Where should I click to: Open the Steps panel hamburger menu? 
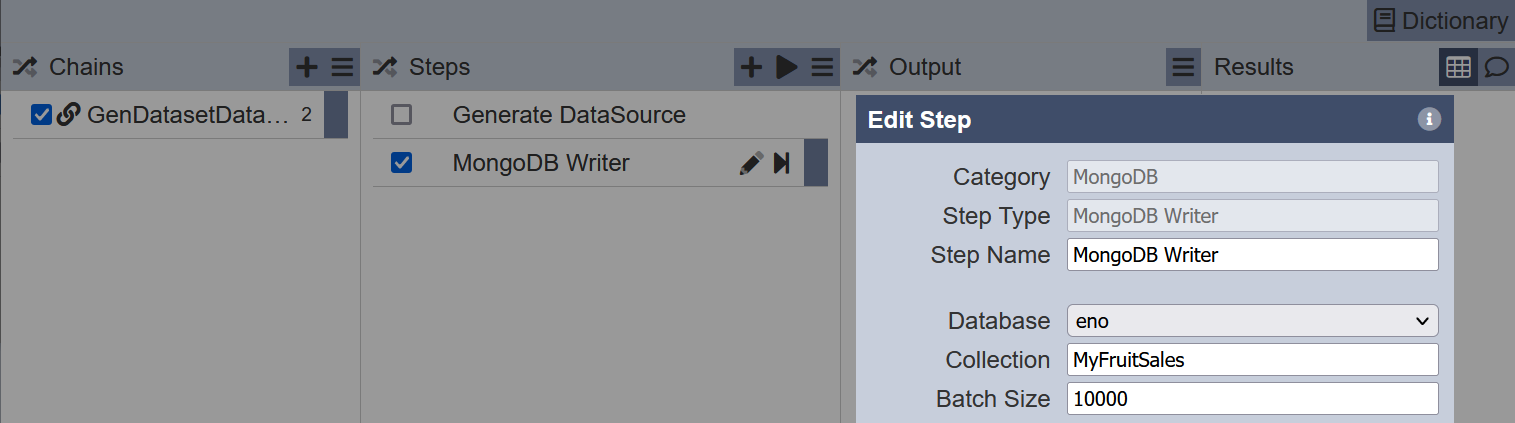(823, 67)
